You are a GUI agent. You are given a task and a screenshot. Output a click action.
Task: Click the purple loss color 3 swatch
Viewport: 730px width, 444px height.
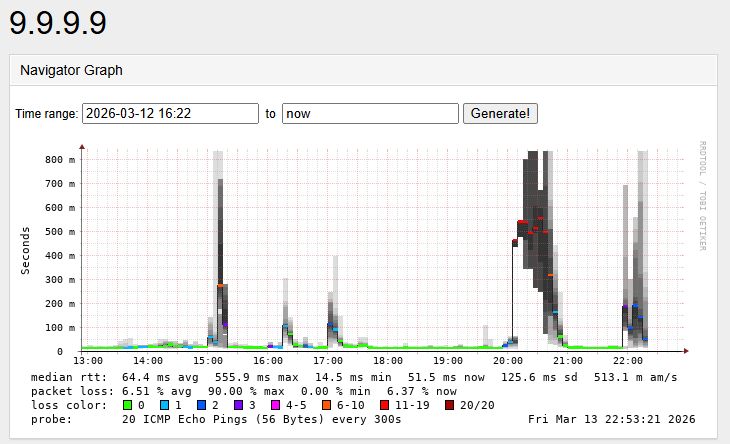click(x=238, y=405)
